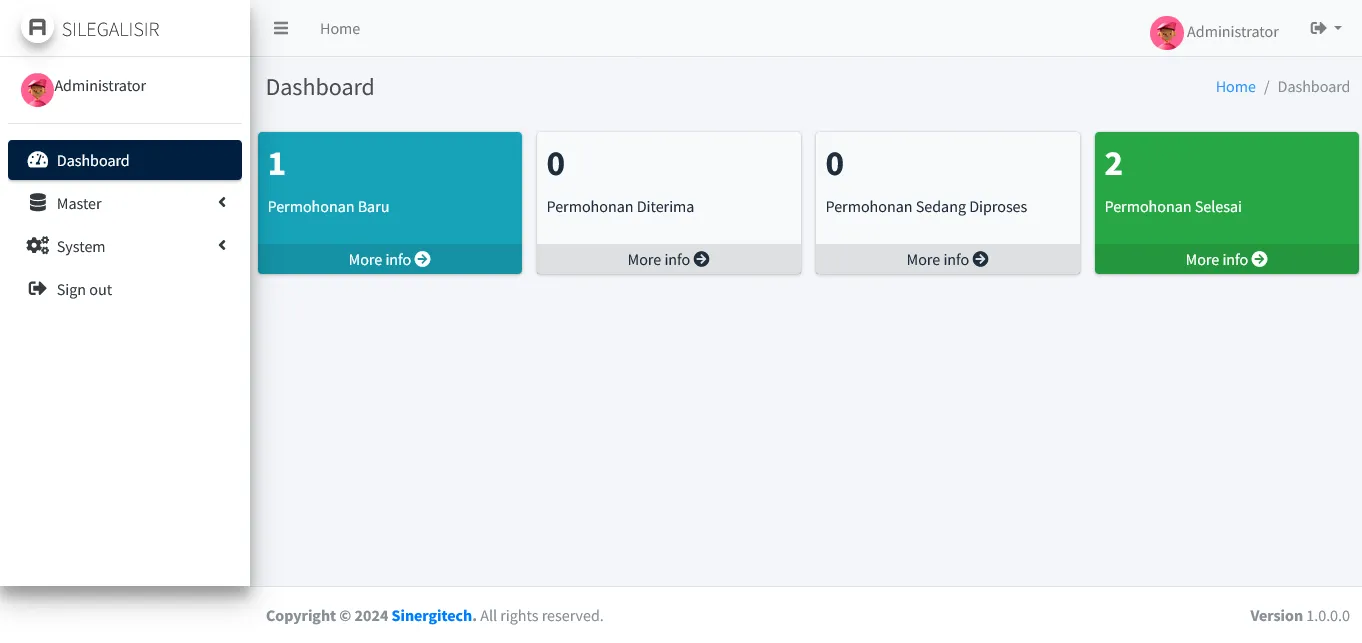Select Dashboard in the sidebar menu
Image resolution: width=1362 pixels, height=643 pixels.
(x=93, y=161)
